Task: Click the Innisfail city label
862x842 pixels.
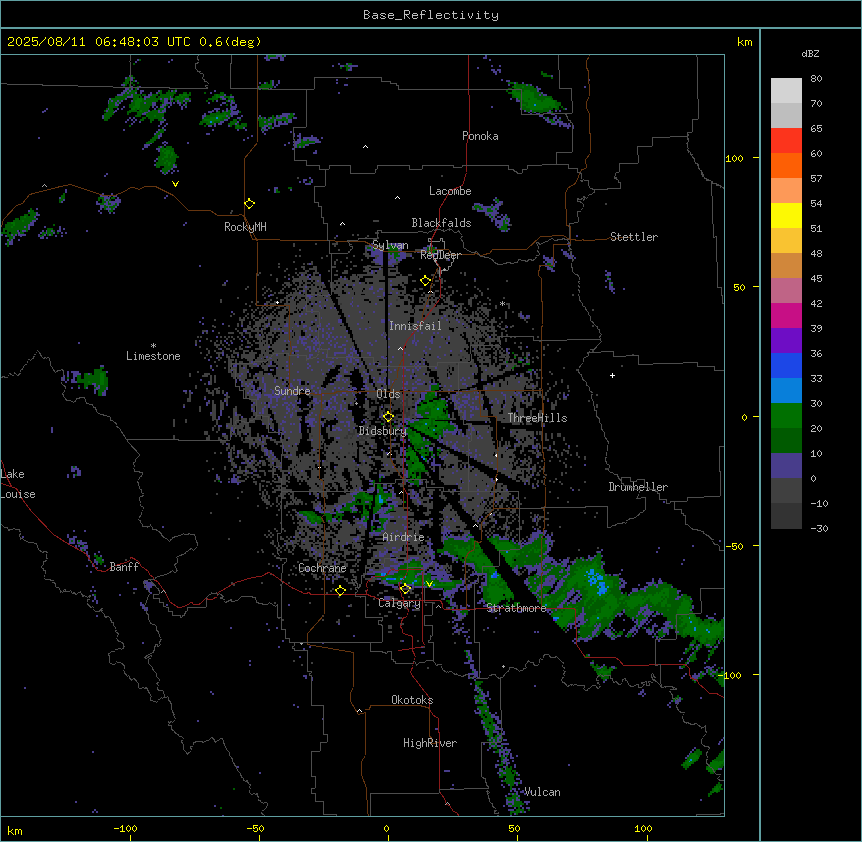Action: [415, 326]
